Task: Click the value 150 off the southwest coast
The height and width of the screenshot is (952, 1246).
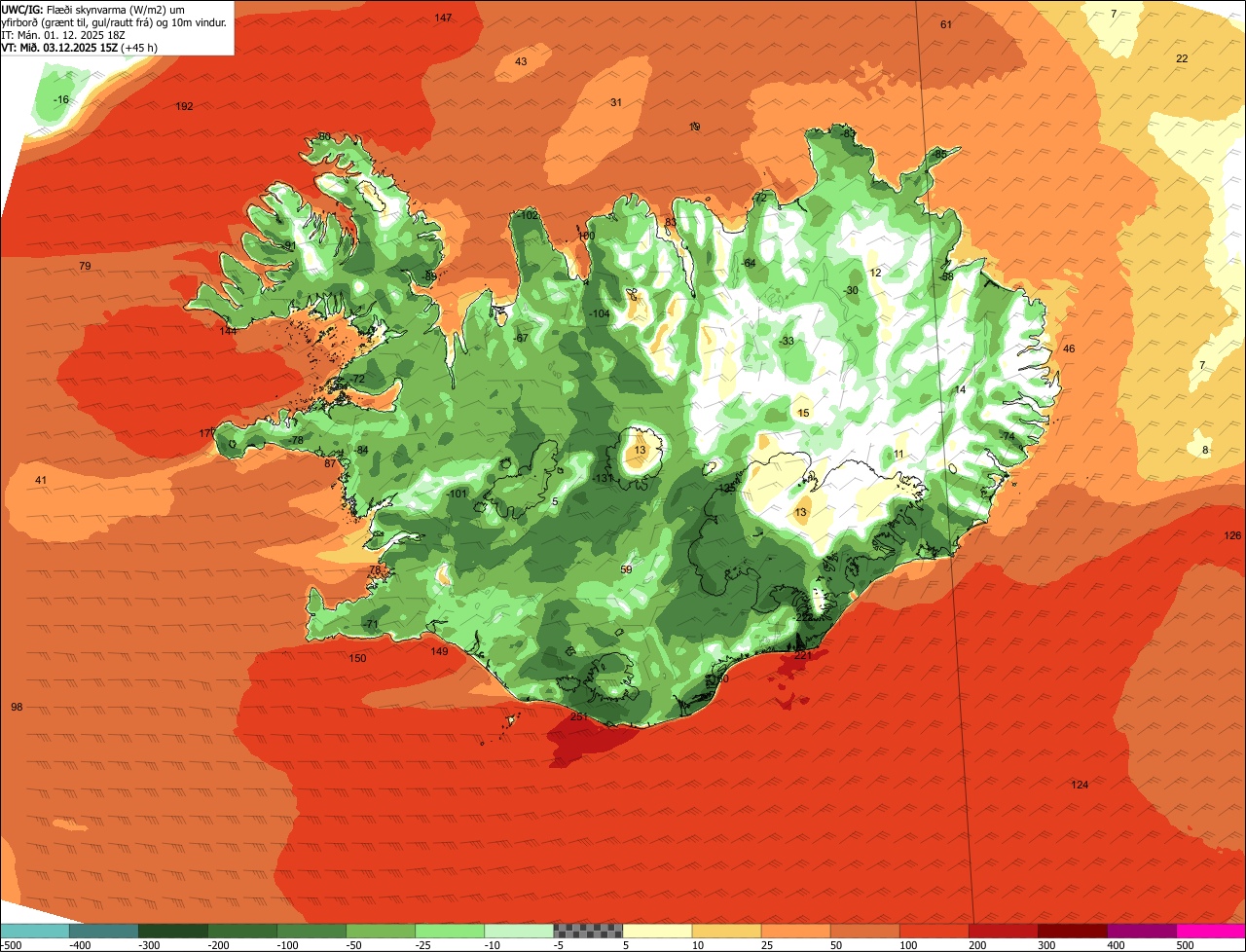Action: [358, 659]
